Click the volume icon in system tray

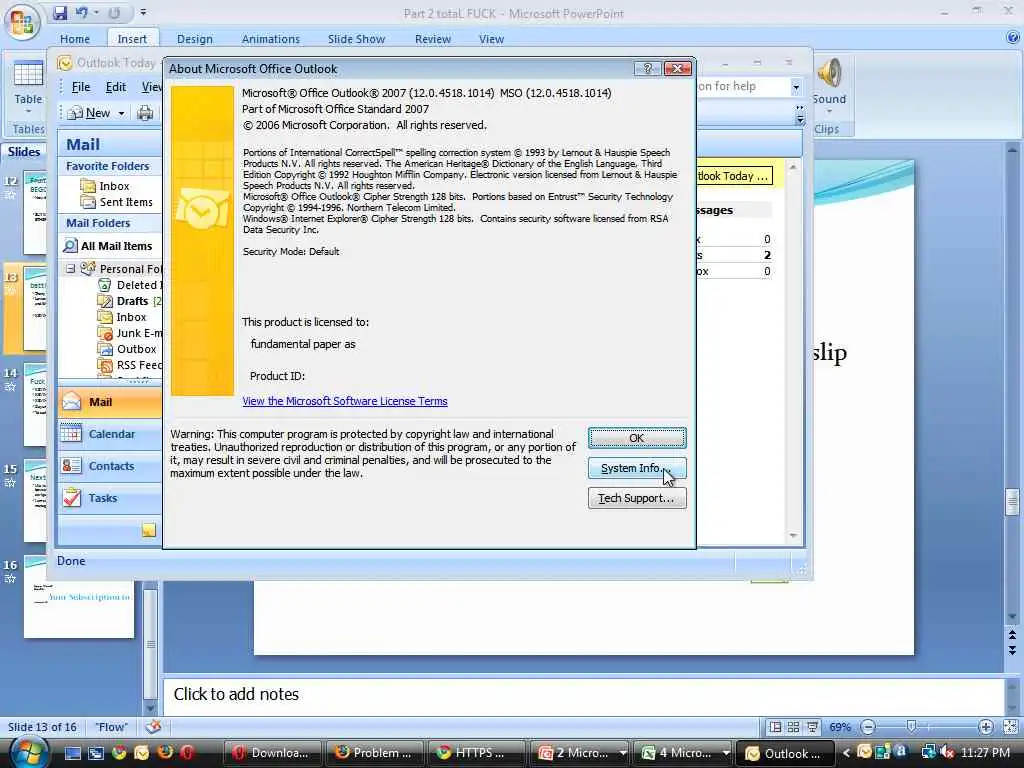point(946,753)
